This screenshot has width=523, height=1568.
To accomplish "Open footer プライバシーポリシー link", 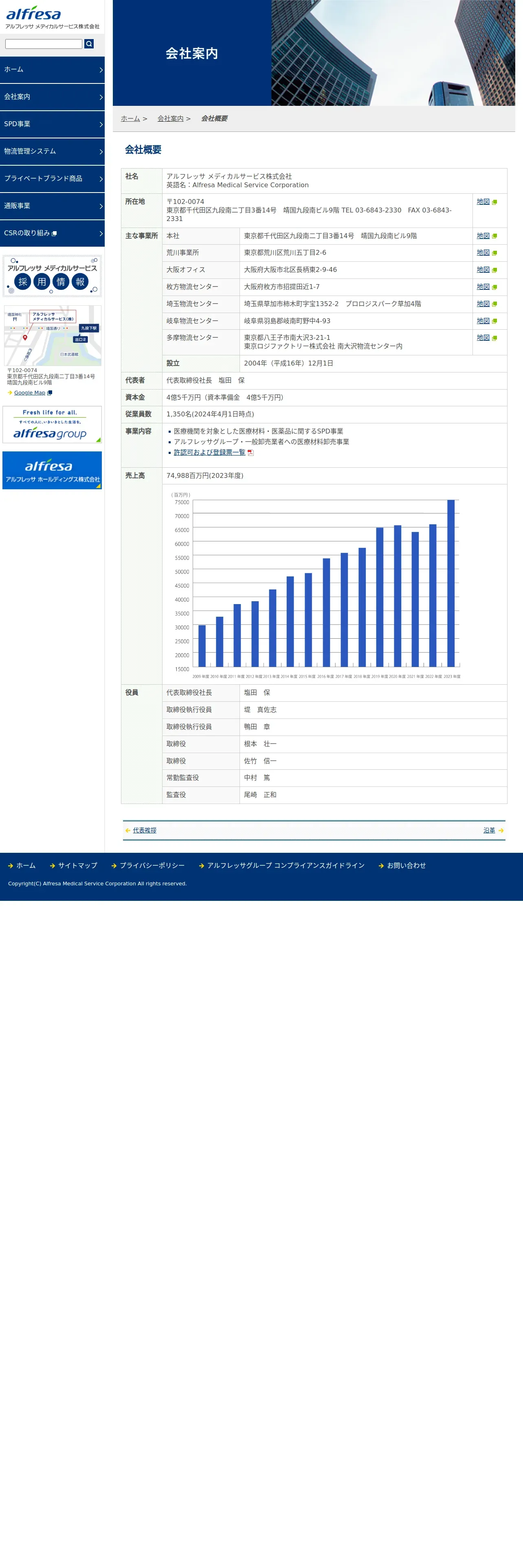I will (152, 865).
